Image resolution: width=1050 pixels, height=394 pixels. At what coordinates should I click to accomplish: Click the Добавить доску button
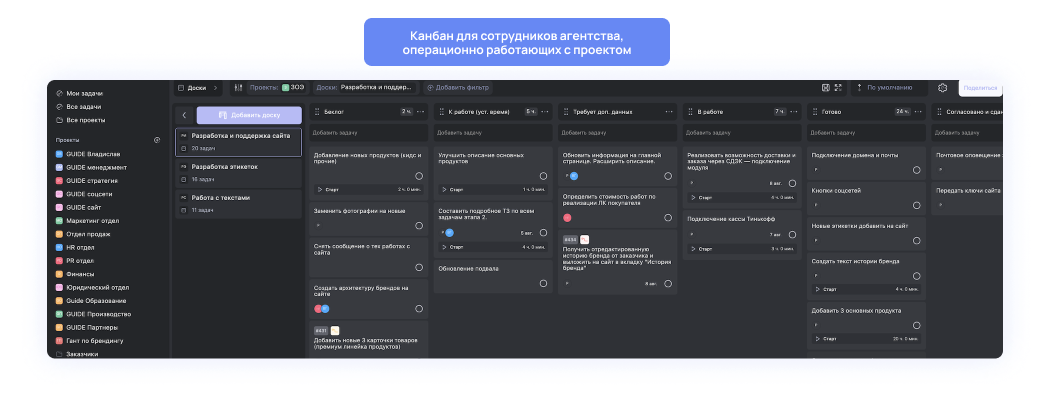pyautogui.click(x=249, y=115)
